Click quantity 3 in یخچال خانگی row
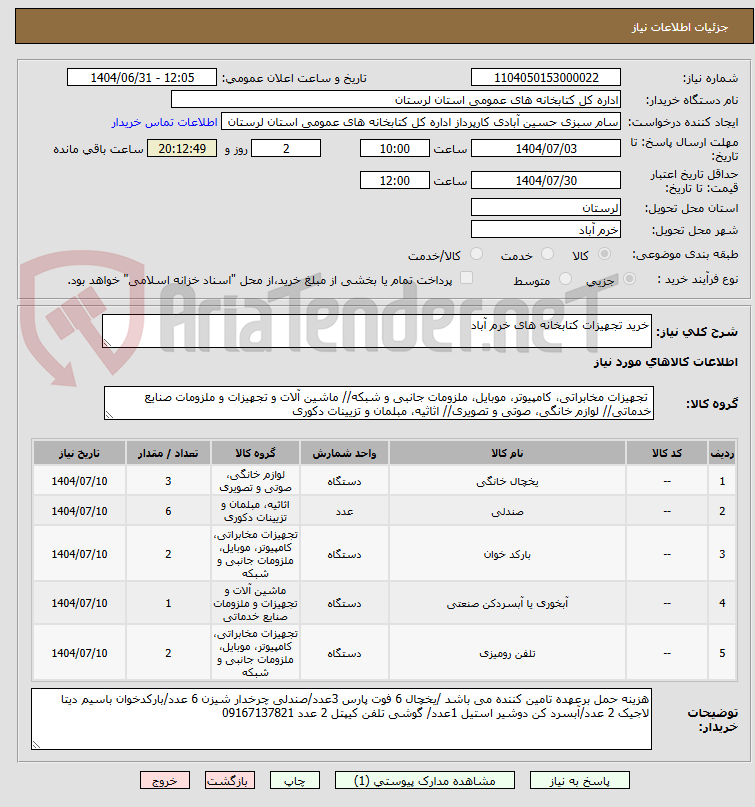Image resolution: width=755 pixels, height=807 pixels. click(168, 481)
